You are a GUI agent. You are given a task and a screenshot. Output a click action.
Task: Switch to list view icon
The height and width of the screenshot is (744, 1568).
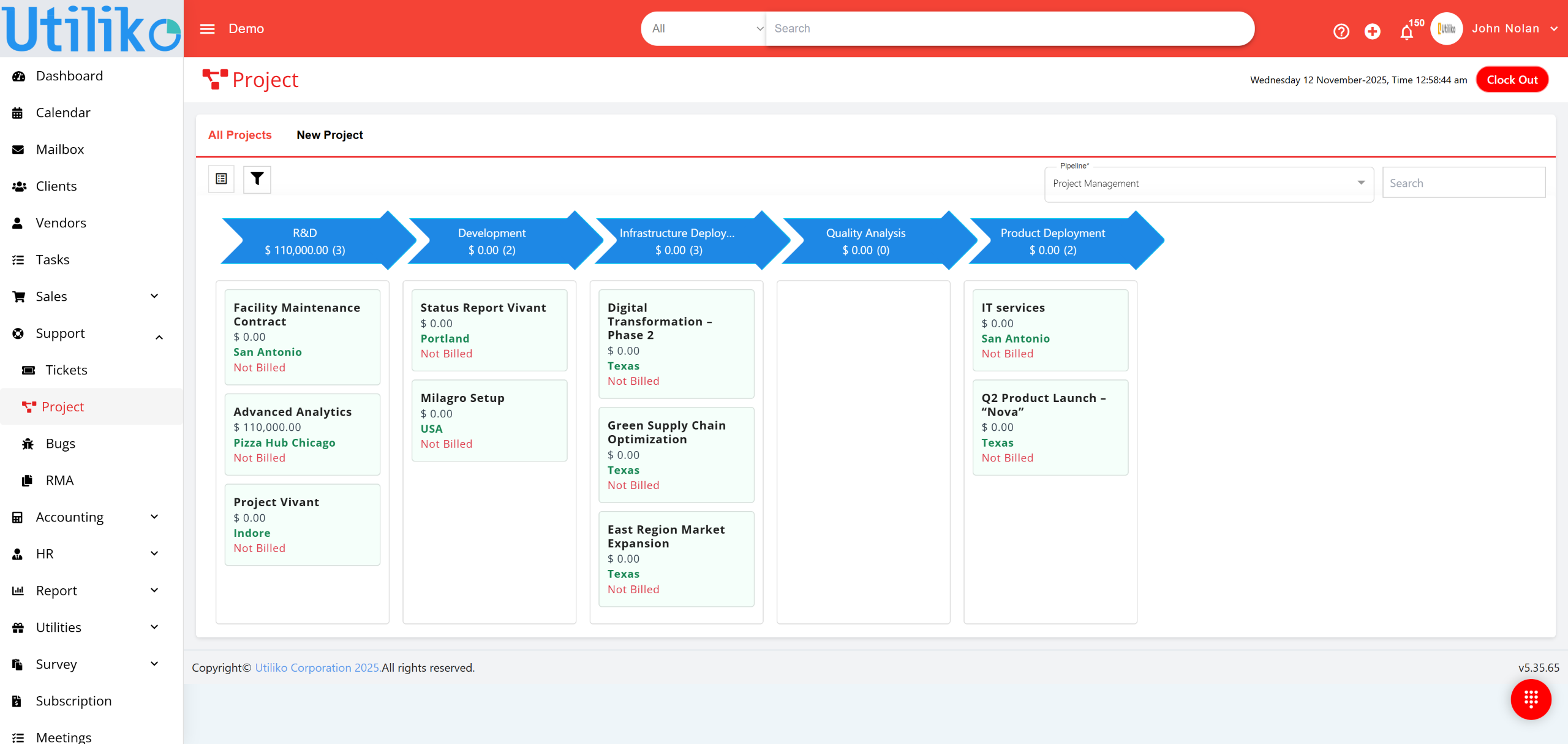click(x=221, y=179)
